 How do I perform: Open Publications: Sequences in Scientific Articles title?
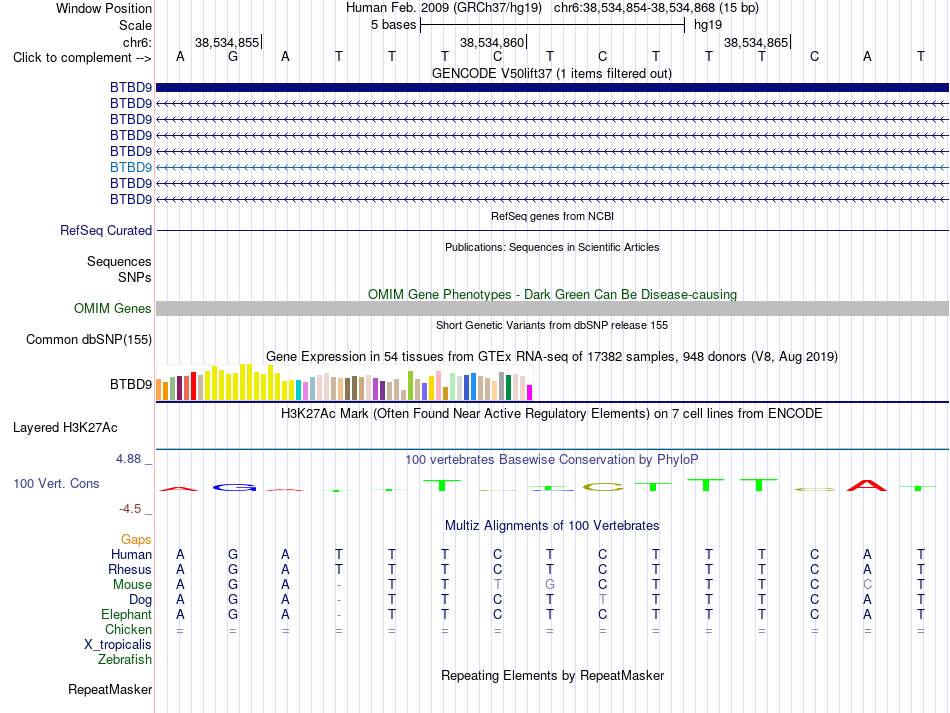click(552, 247)
